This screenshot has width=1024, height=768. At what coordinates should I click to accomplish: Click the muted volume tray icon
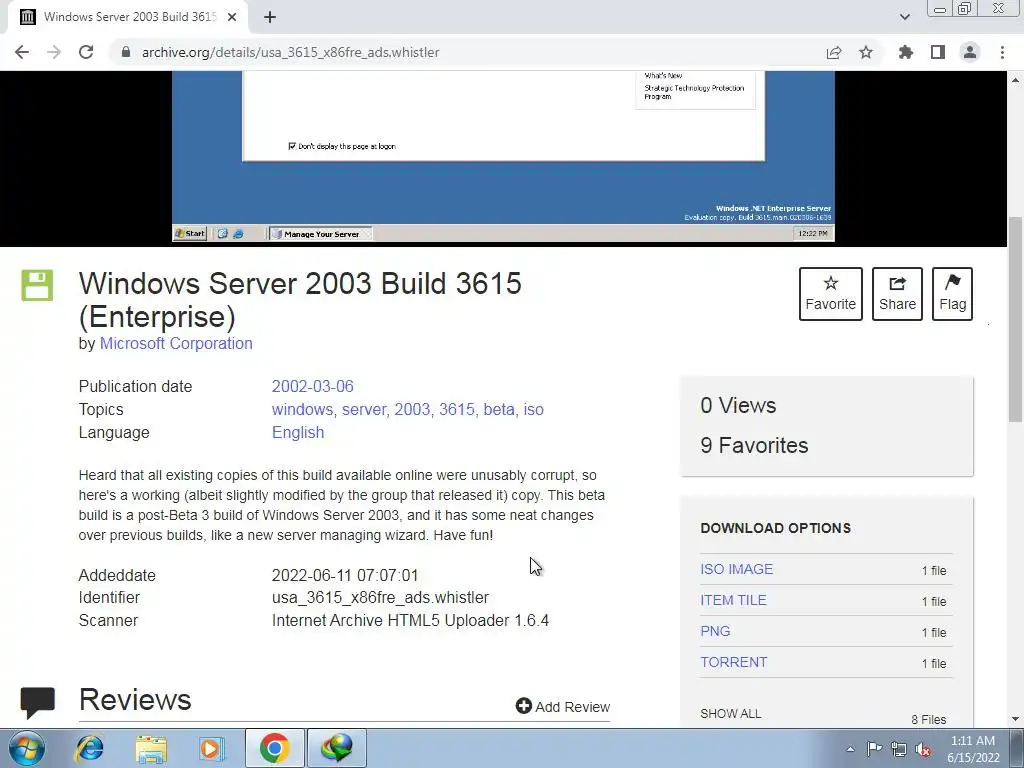coord(923,749)
